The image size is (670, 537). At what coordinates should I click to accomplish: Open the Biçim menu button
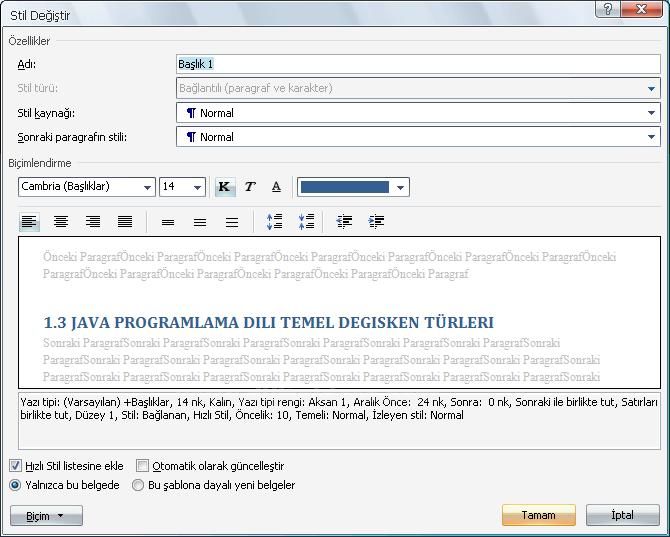pyautogui.click(x=46, y=516)
